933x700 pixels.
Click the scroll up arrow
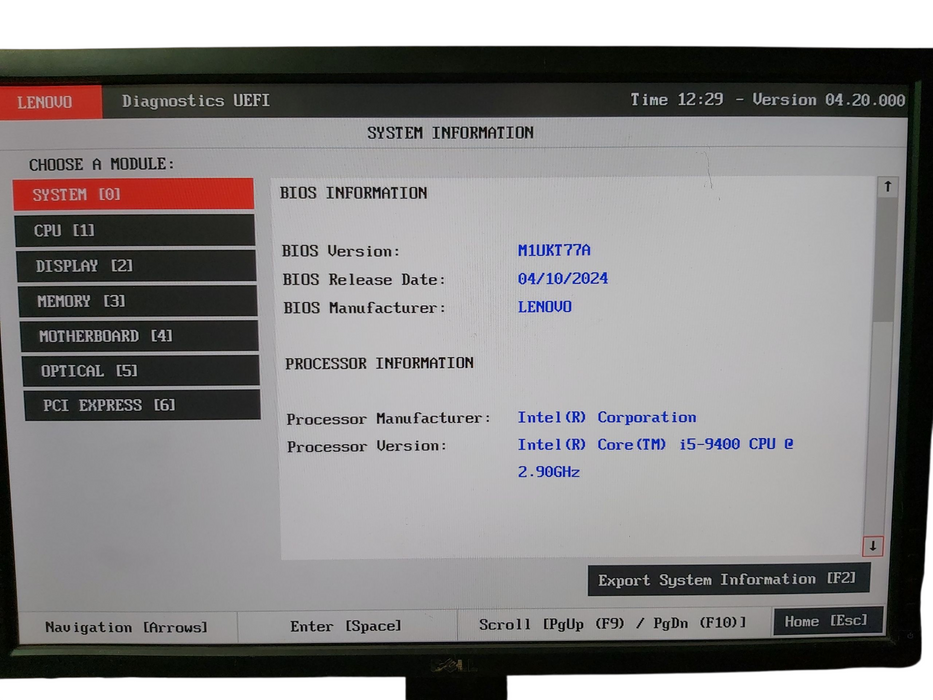pyautogui.click(x=887, y=187)
